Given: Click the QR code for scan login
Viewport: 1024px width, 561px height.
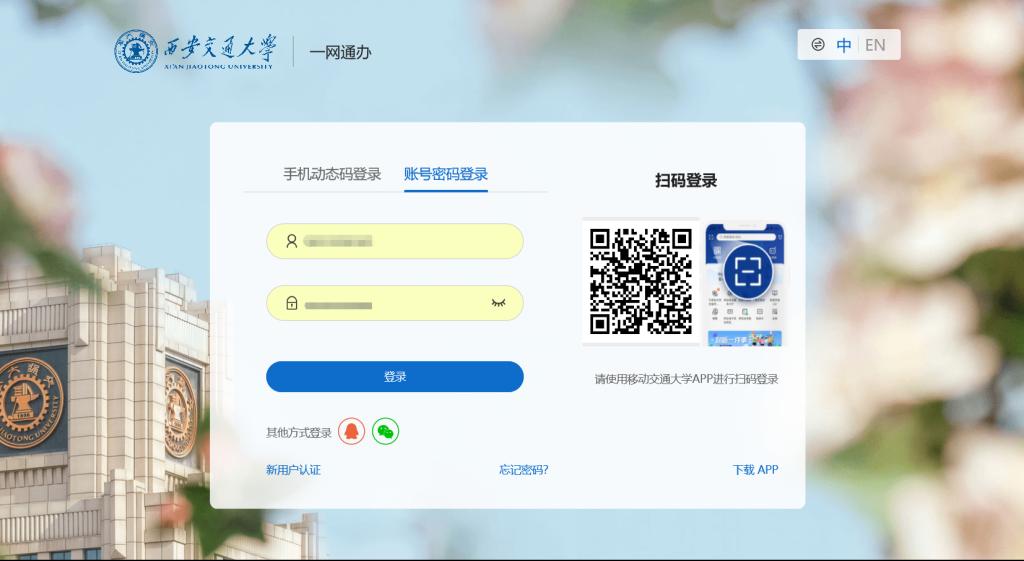Looking at the screenshot, I should coord(641,281).
